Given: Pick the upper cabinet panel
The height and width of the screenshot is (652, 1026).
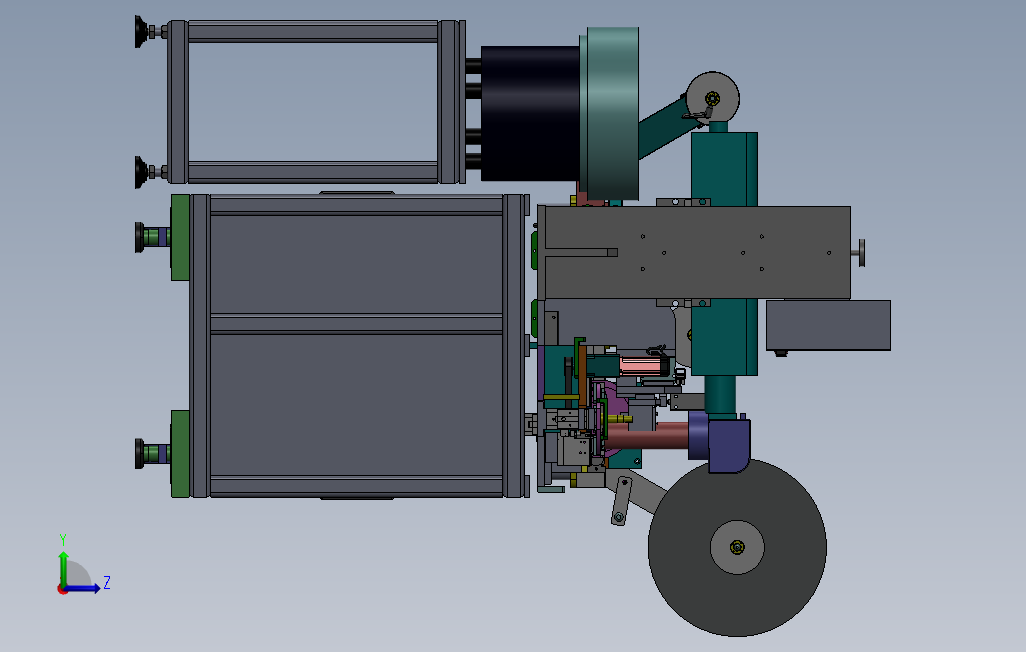Looking at the screenshot, I should point(357,264).
